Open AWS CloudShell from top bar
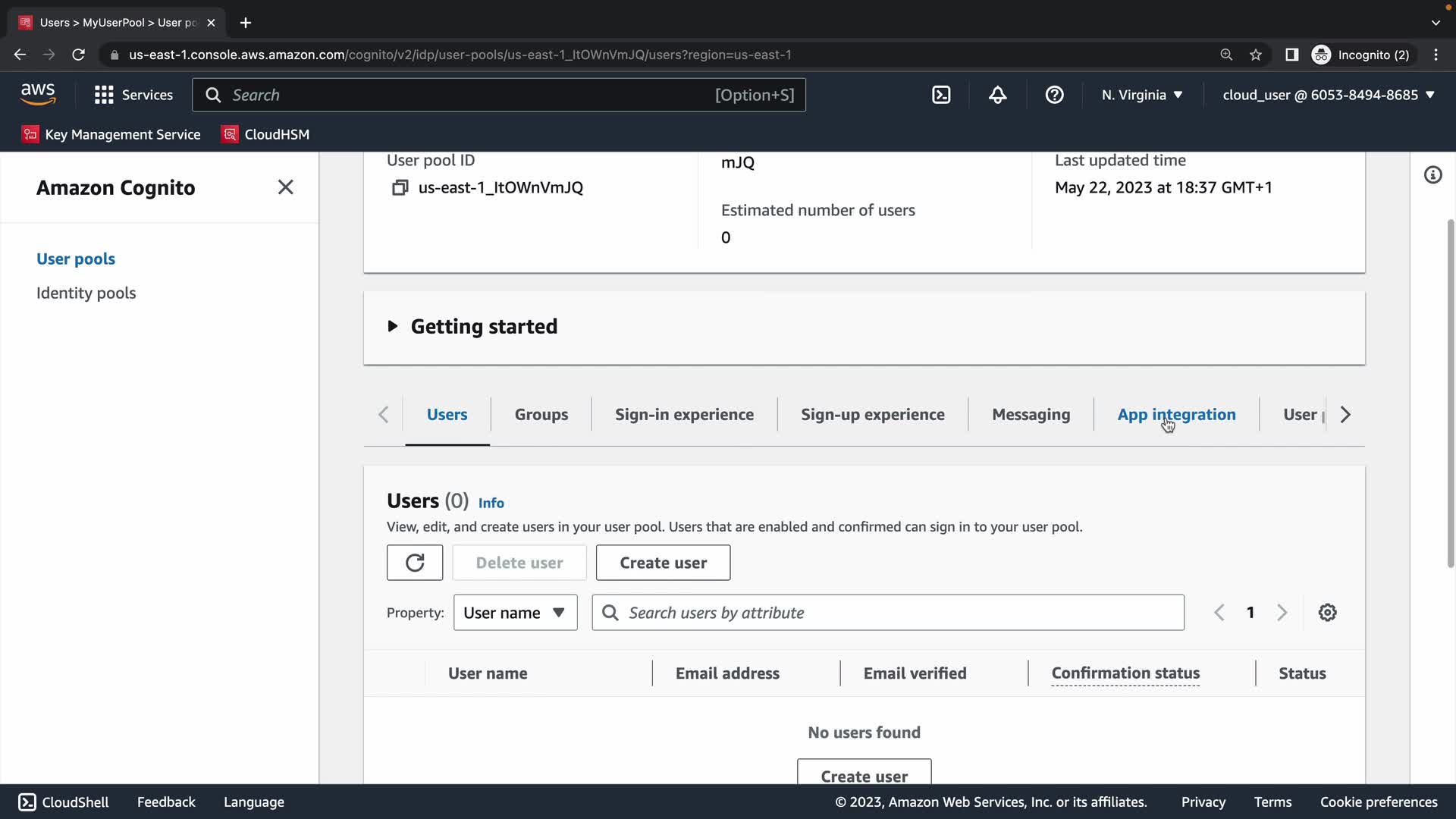The image size is (1456, 819). [941, 95]
